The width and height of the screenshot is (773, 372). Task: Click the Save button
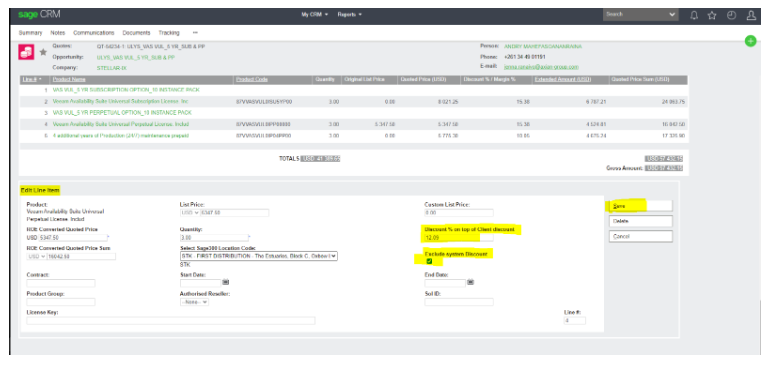tap(640, 206)
